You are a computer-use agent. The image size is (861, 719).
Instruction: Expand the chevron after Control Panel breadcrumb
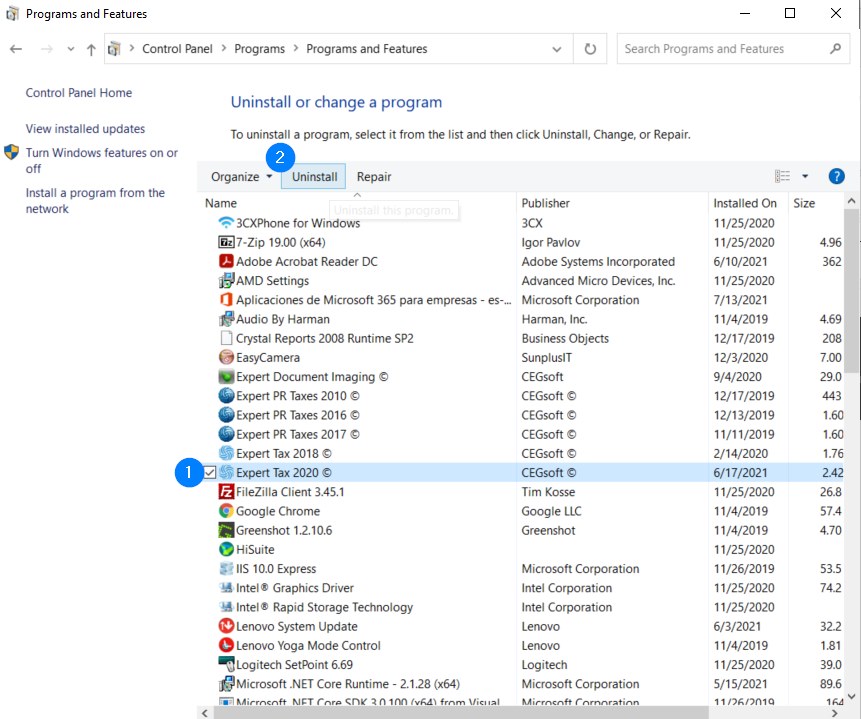[x=224, y=48]
